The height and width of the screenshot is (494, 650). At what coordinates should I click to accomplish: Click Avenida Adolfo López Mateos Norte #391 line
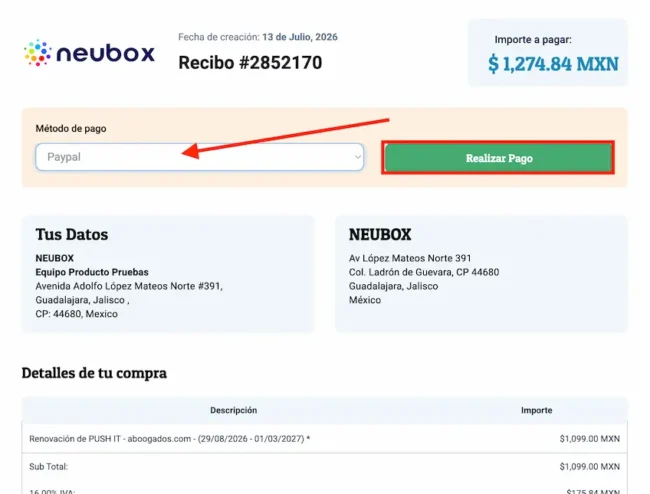(129, 286)
